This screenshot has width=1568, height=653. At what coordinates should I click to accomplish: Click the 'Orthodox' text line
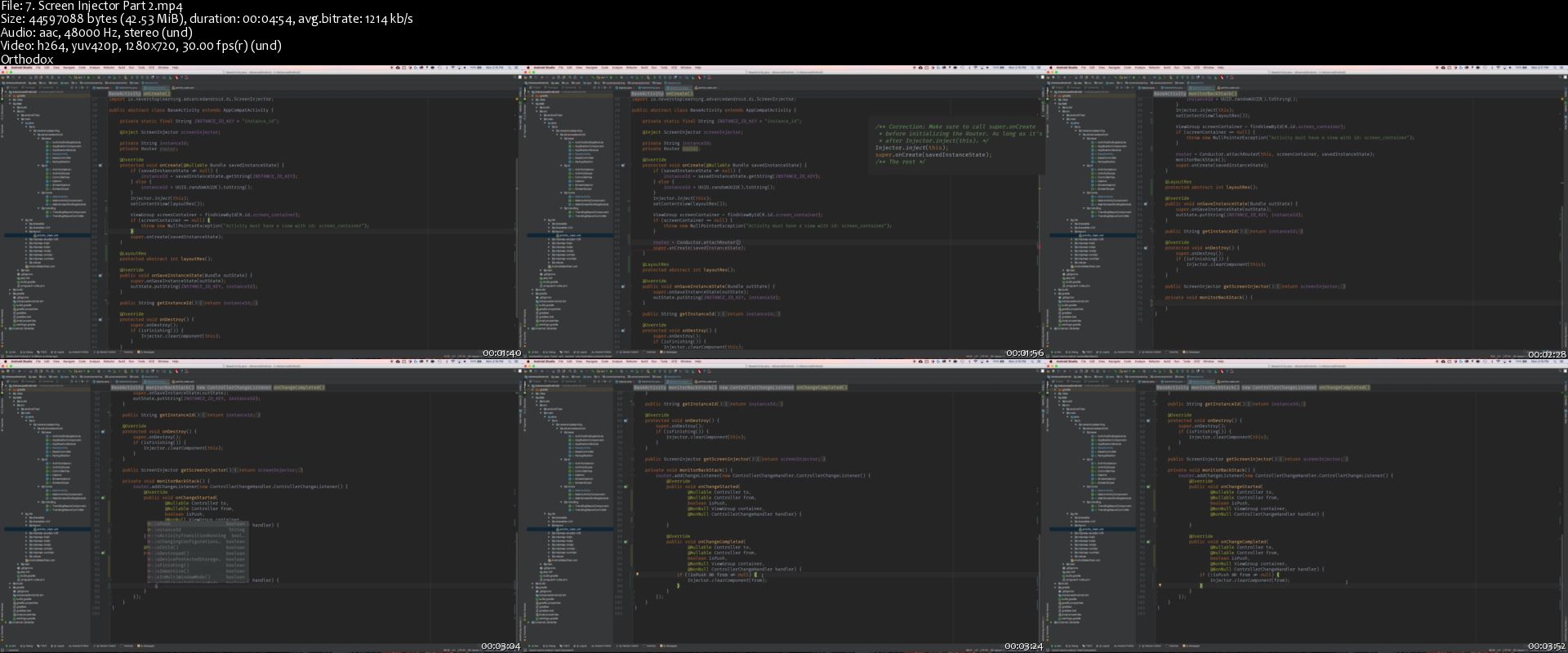pyautogui.click(x=27, y=59)
